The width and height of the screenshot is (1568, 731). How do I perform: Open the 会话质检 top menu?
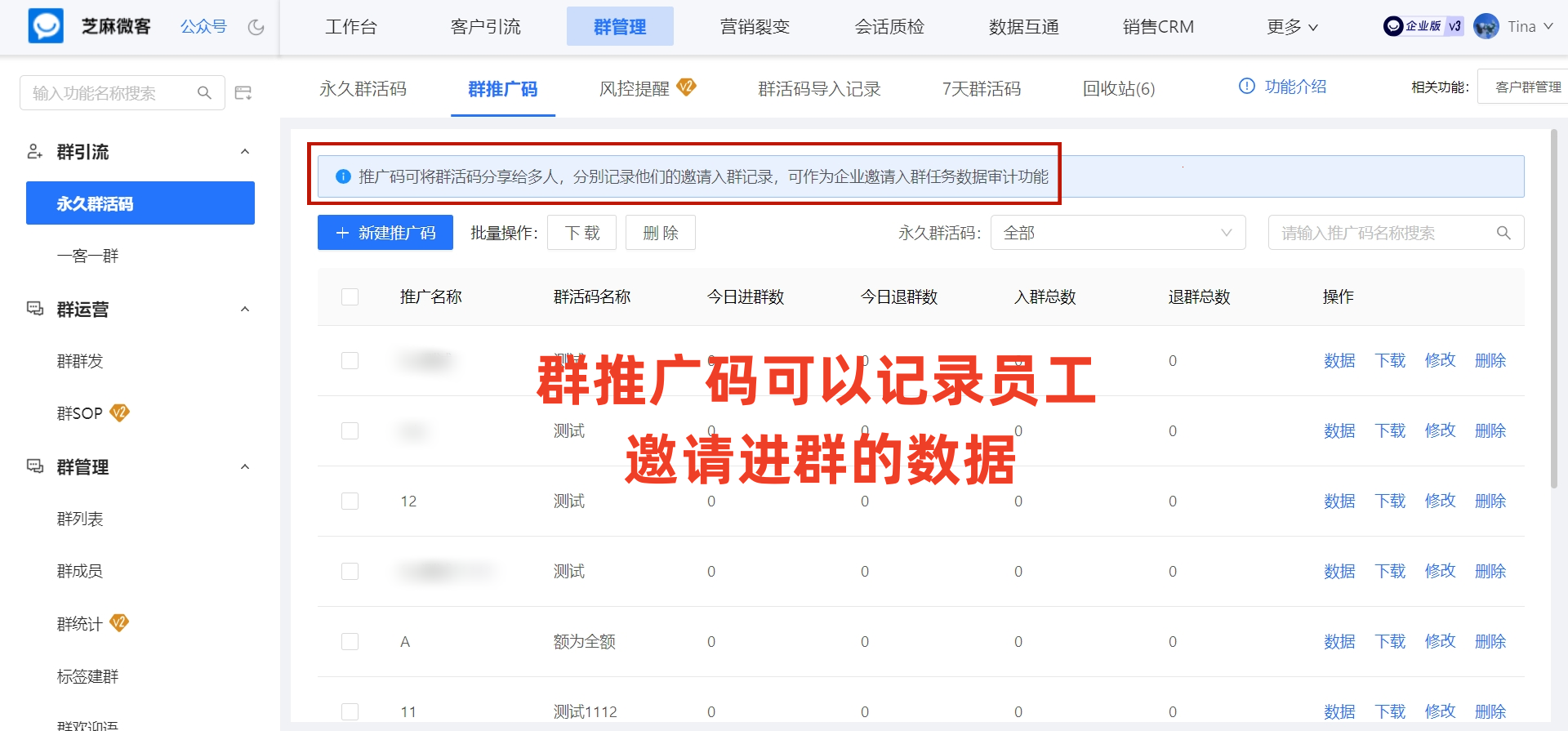(889, 27)
